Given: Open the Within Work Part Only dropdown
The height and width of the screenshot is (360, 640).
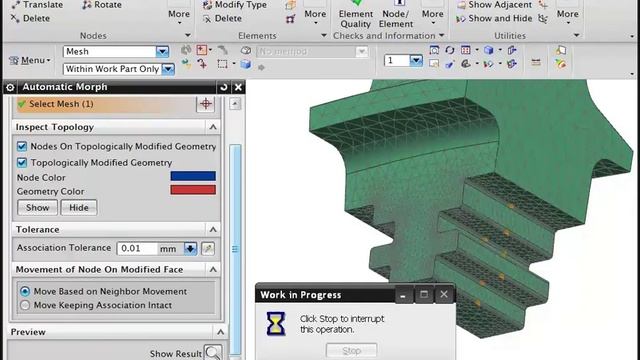Looking at the screenshot, I should coord(168,69).
